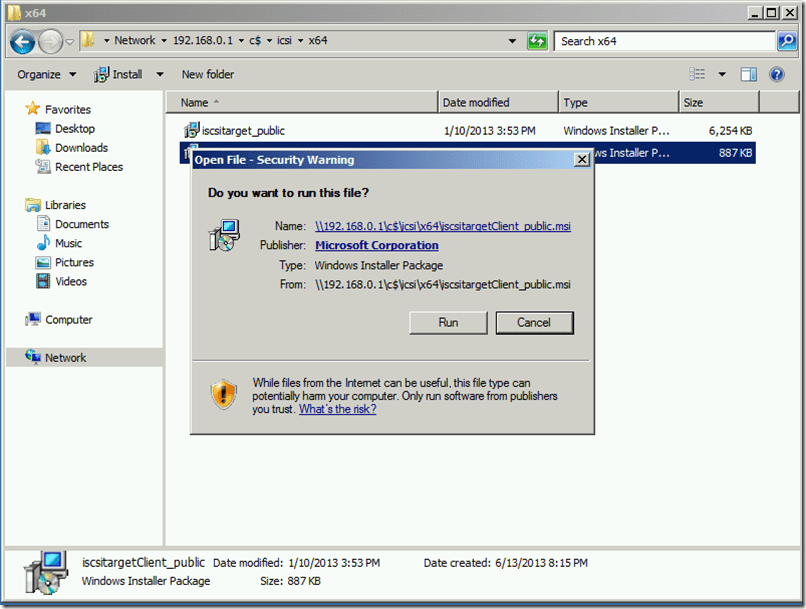Viewport: 806px width, 609px height.
Task: Click the Back navigation arrow button
Action: coord(23,42)
